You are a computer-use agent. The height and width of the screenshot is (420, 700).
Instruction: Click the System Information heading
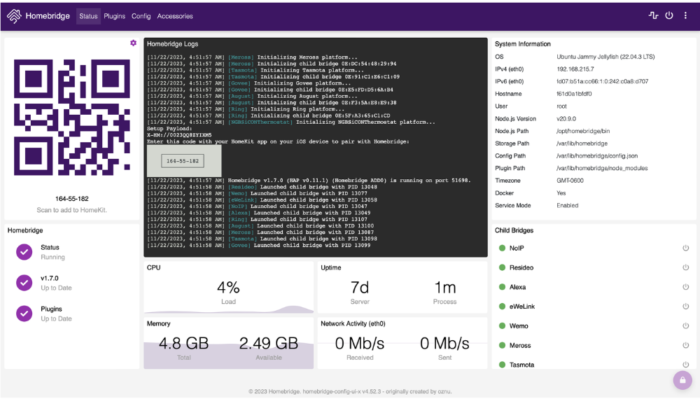(x=523, y=44)
